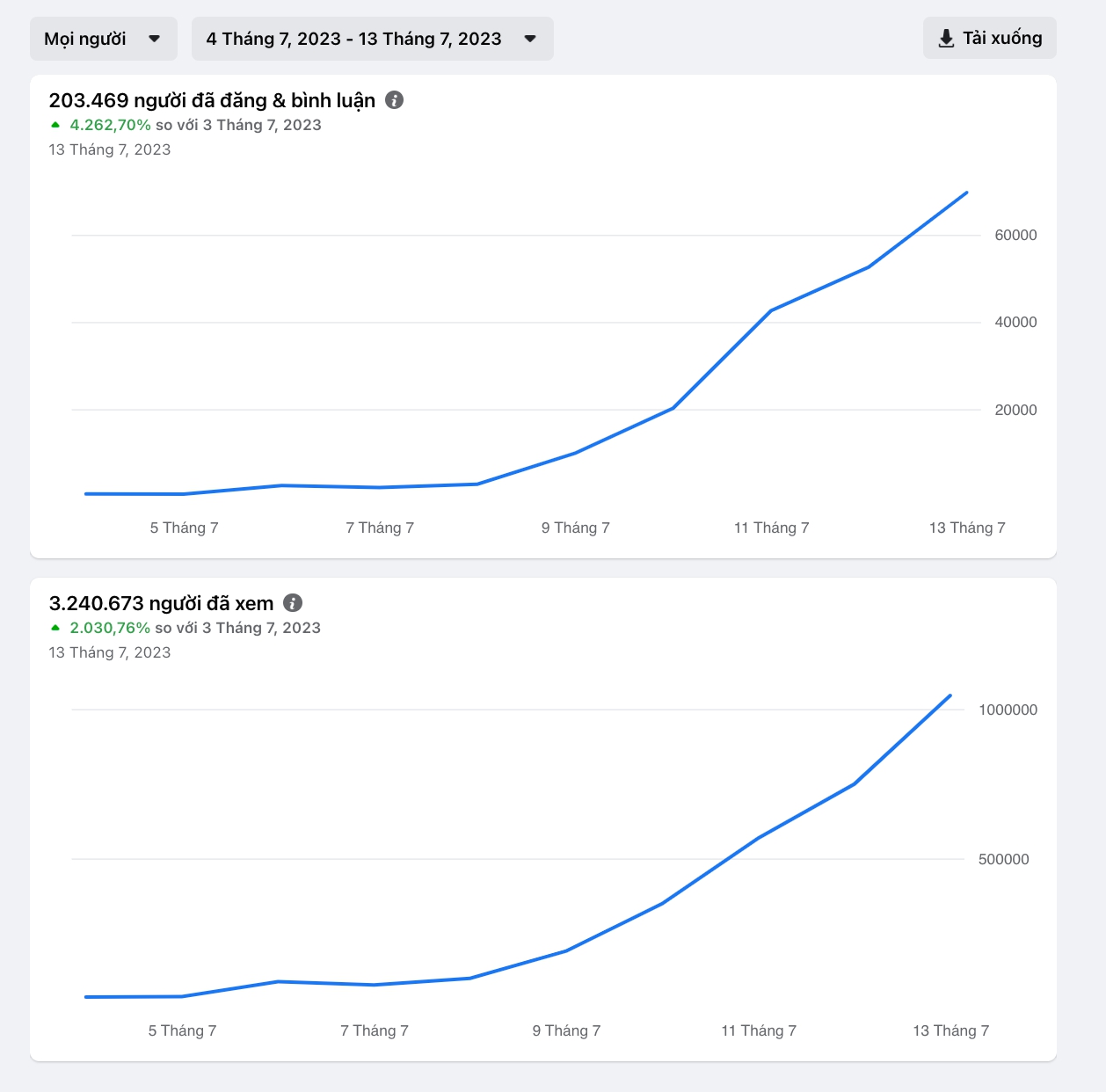Click the download arrow icon
Image resolution: width=1106 pixels, height=1092 pixels.
pos(946,39)
